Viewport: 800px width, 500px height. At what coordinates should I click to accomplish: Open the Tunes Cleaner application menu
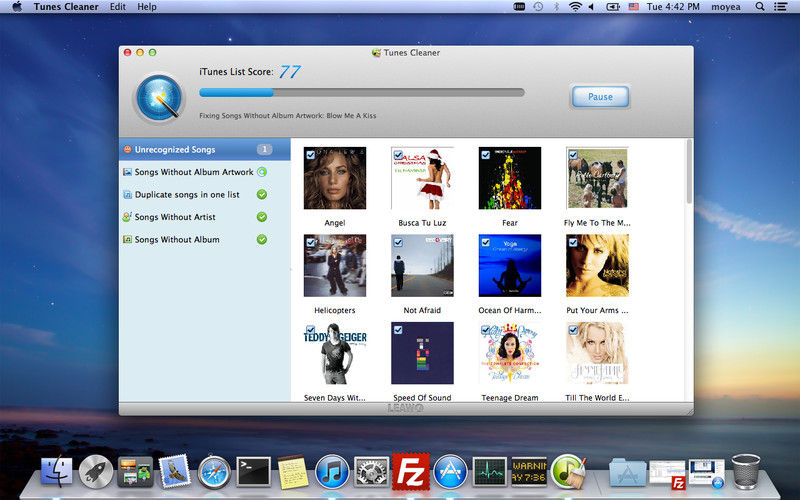coord(66,7)
